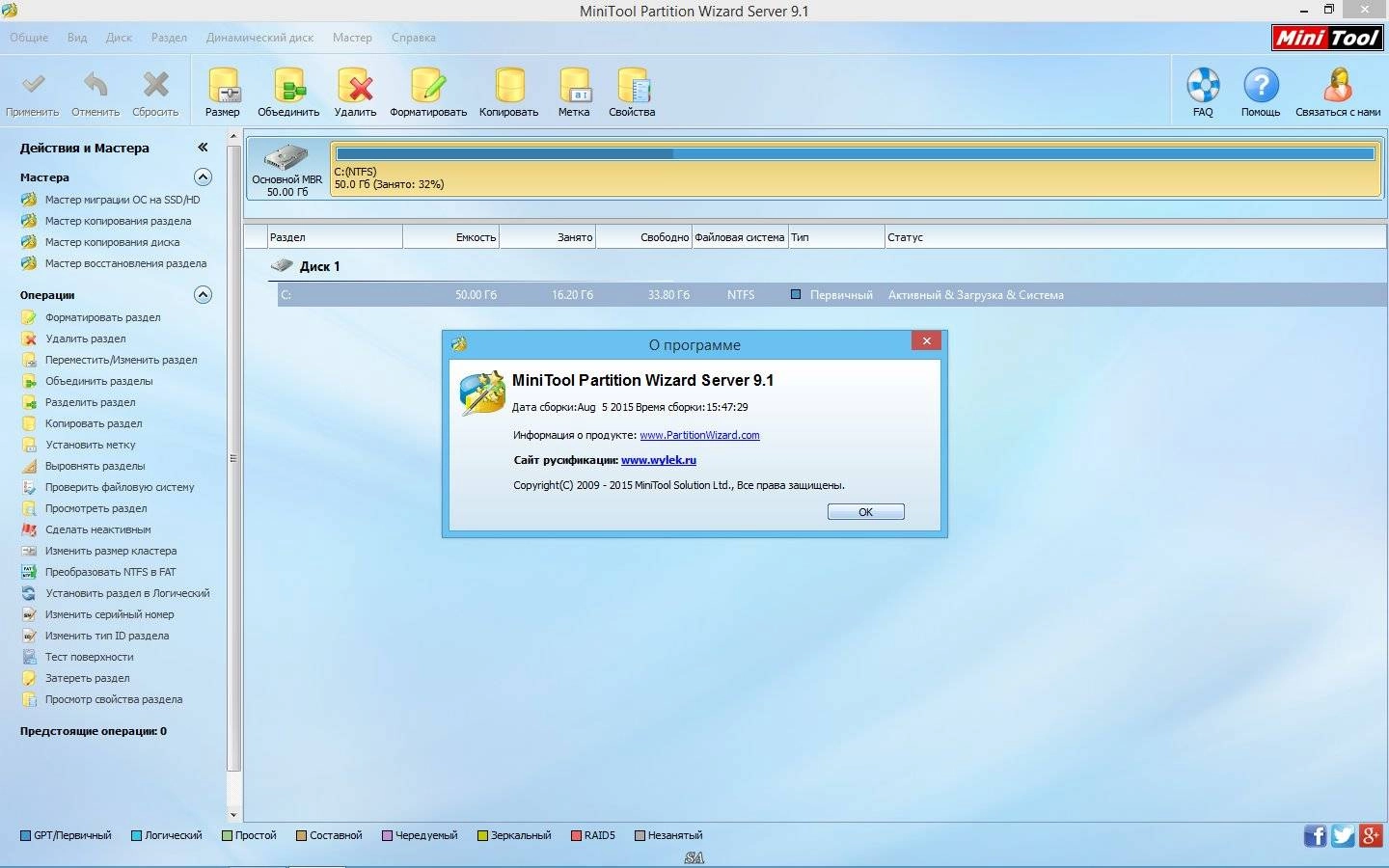Choose Просмотреть раздел operation
This screenshot has height=868, width=1389.
click(95, 508)
